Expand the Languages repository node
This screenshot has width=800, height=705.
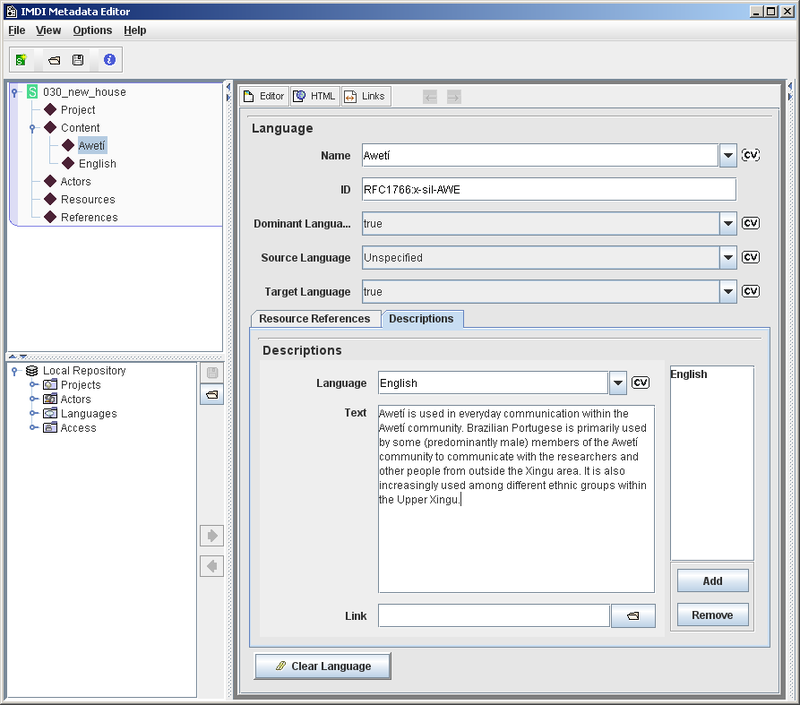coord(33,413)
